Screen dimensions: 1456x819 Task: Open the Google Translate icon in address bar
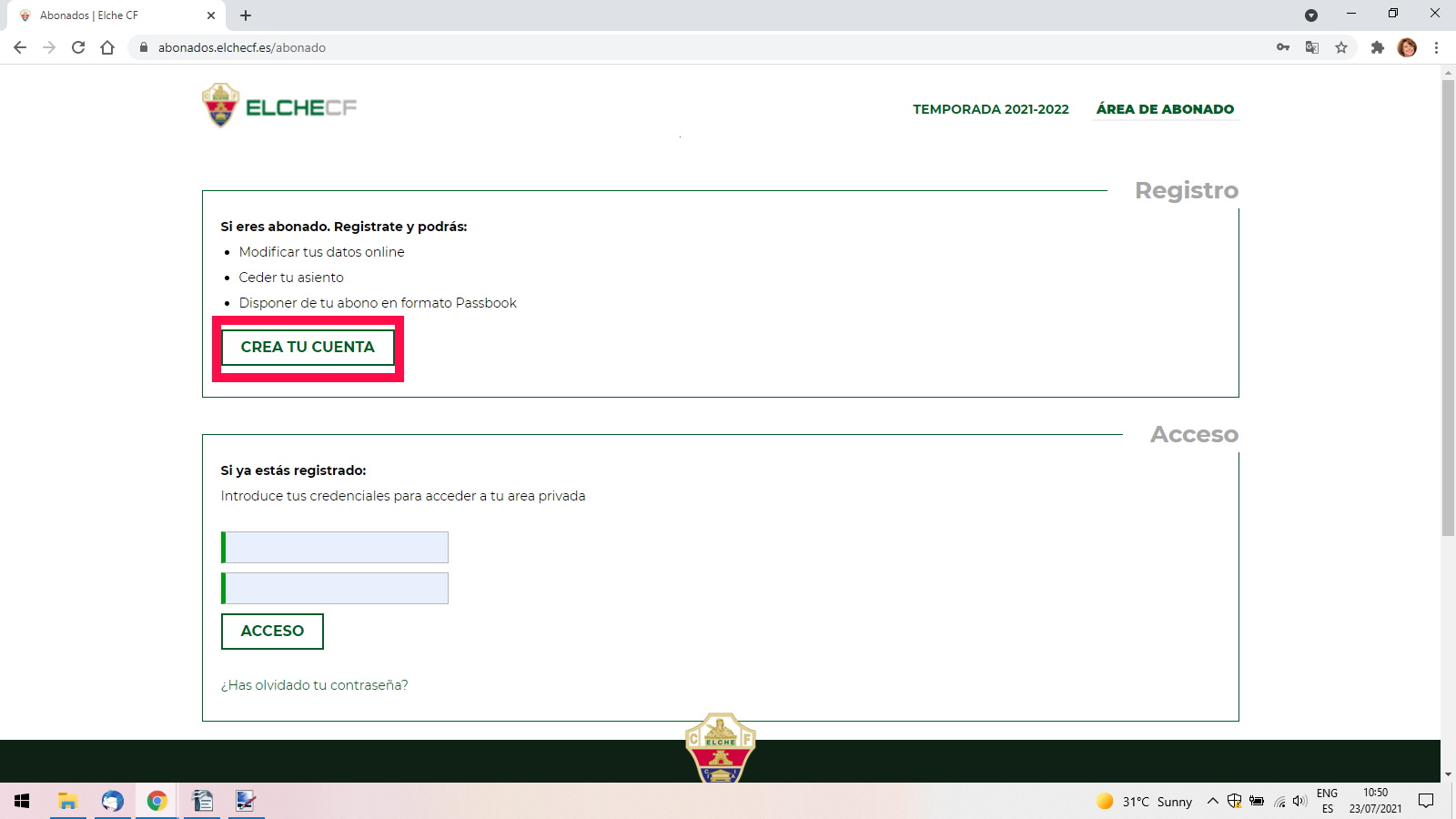[x=1312, y=46]
